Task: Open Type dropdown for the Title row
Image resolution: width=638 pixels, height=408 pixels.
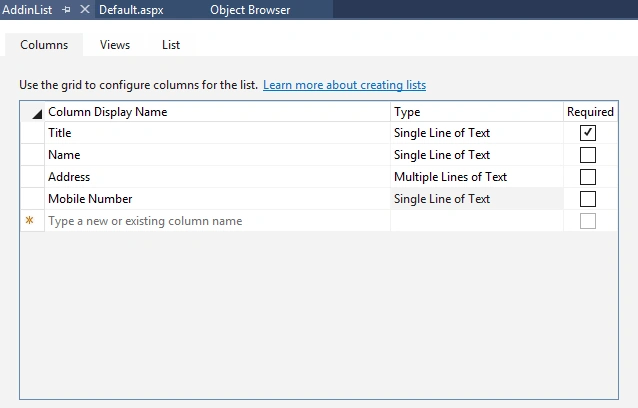Action: tap(476, 133)
